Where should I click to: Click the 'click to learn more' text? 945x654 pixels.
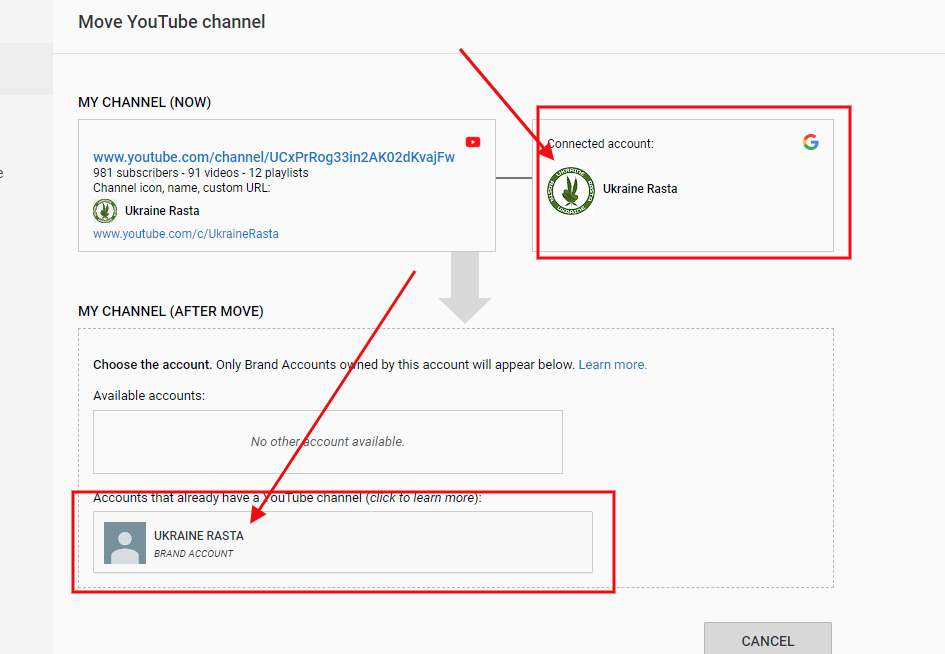pos(422,498)
